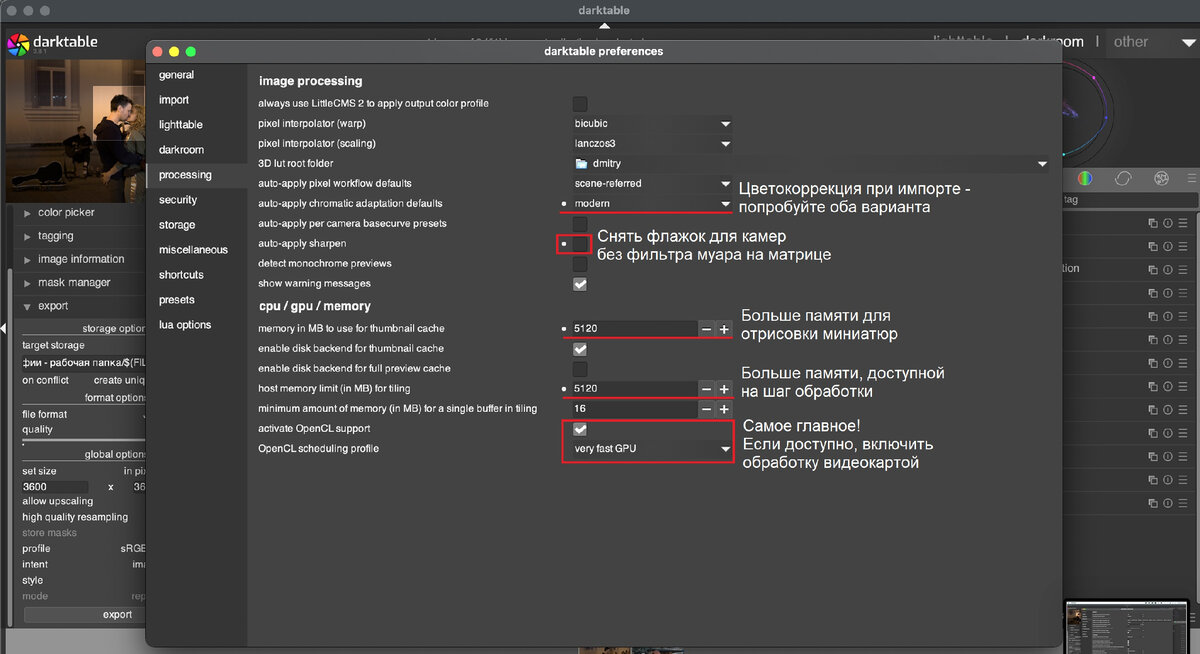Screen dimensions: 1200x654
Task: Click the host memory limit 5120 field
Action: point(634,389)
